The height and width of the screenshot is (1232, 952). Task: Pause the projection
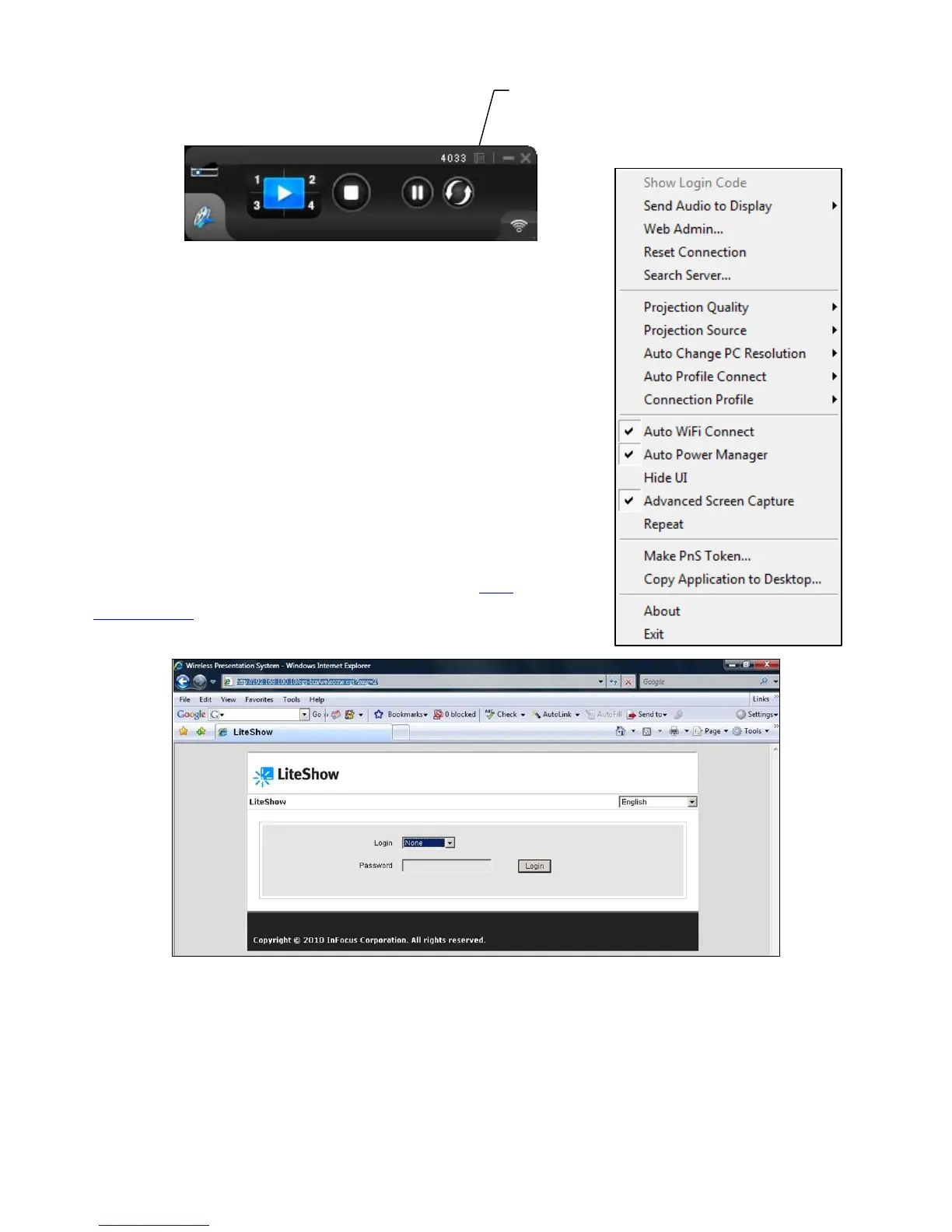click(x=417, y=192)
